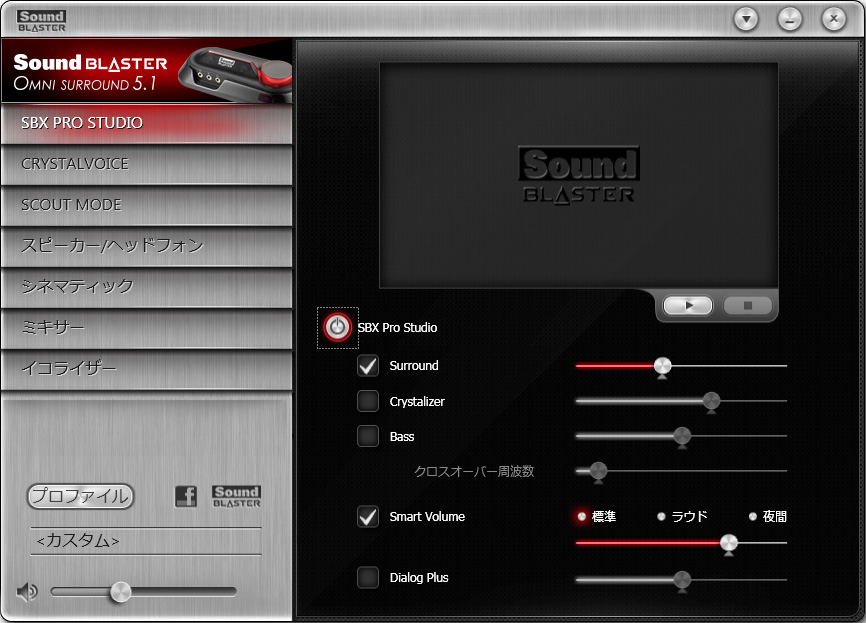Image resolution: width=866 pixels, height=623 pixels.
Task: Click the Smart Volume level slider
Action: [x=681, y=543]
